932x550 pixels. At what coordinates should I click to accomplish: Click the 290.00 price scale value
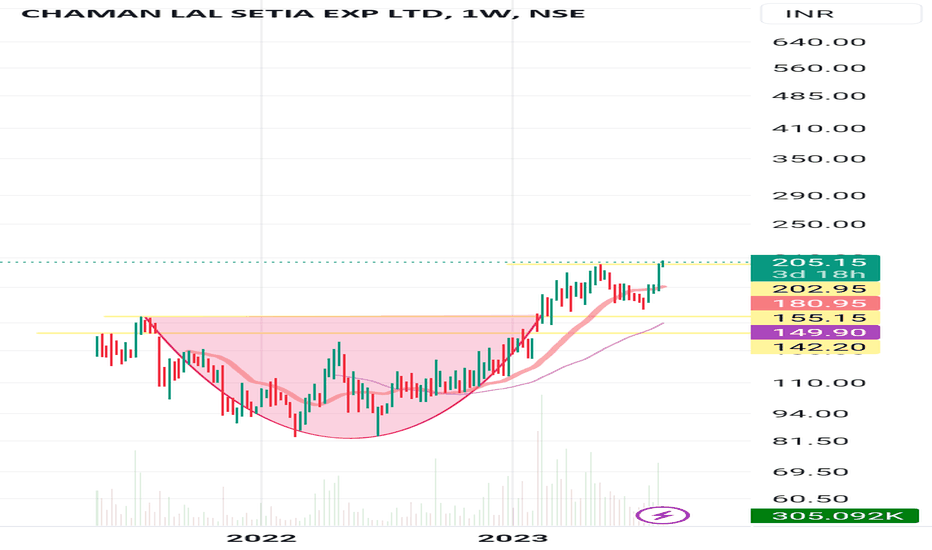click(818, 196)
